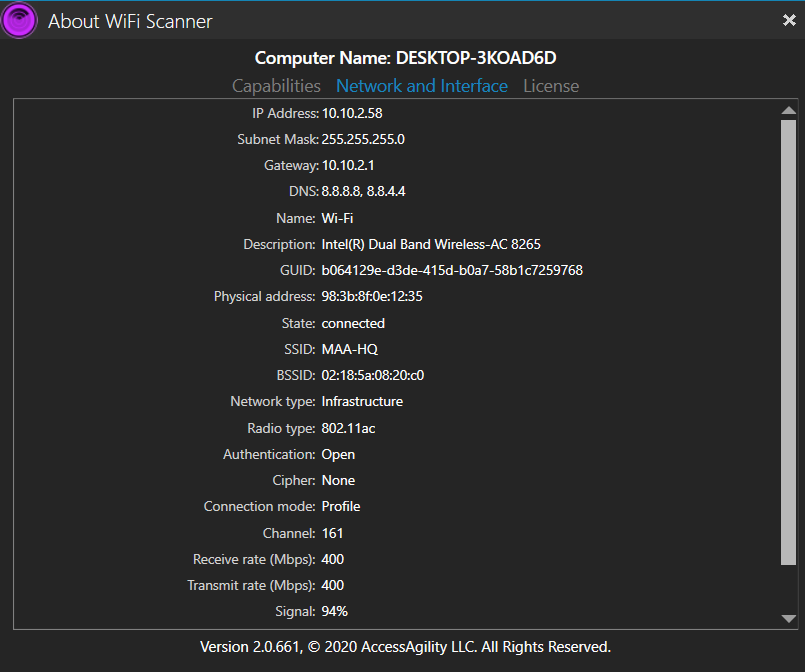This screenshot has height=672, width=805.
Task: Click the channel value 161
Action: click(332, 533)
